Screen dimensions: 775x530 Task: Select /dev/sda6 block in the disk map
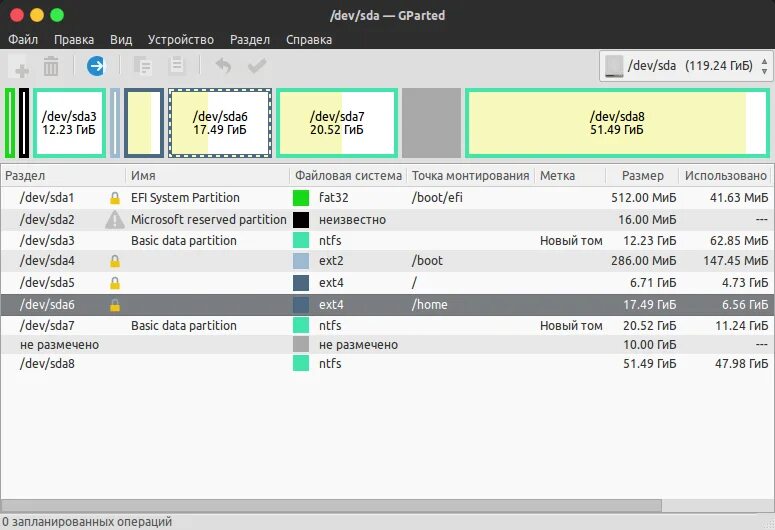coord(220,123)
